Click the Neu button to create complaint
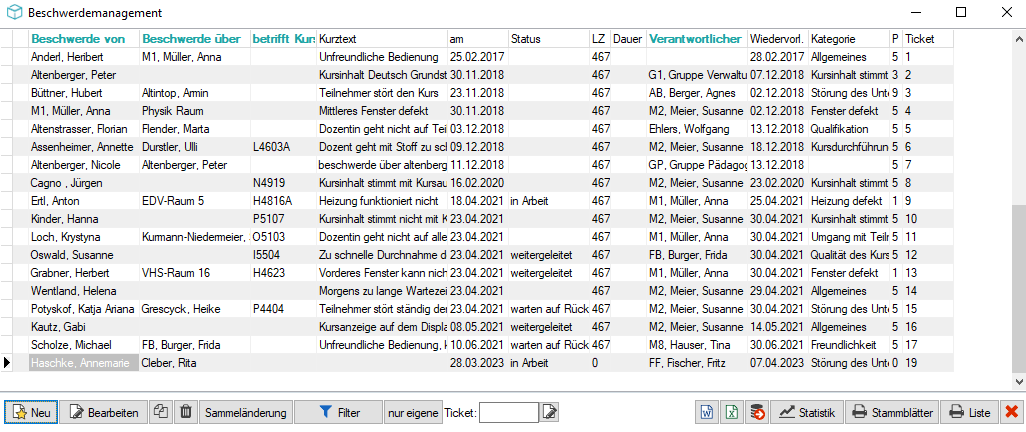 (31, 412)
